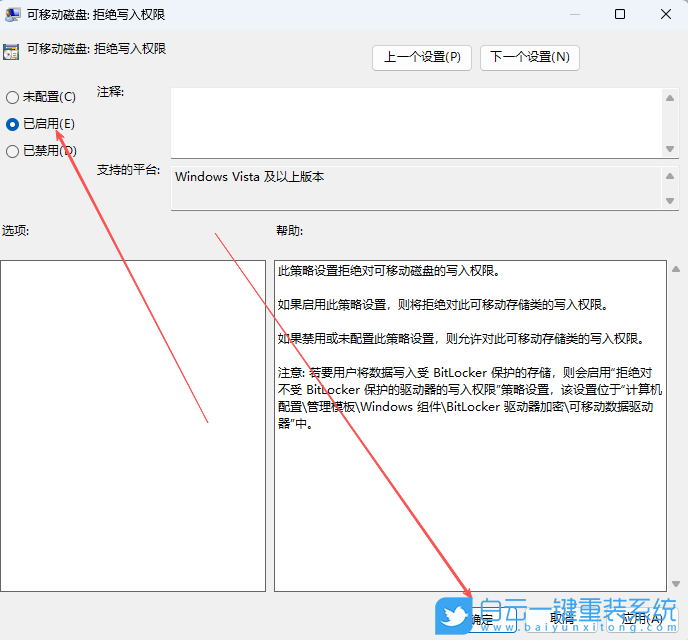Click help text '此策略设置拒绝对可移动磁盘的写入权限'

[389, 271]
